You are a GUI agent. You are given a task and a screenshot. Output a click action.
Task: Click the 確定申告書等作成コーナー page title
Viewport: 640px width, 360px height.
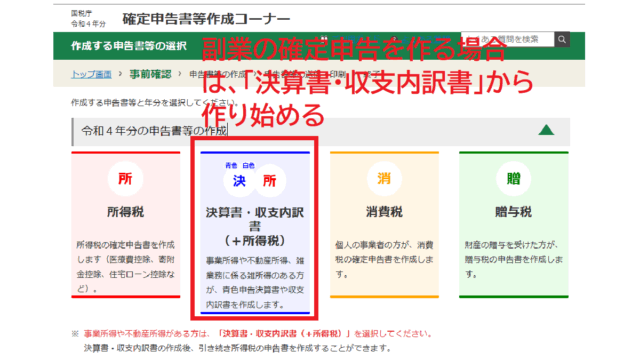coord(206,19)
